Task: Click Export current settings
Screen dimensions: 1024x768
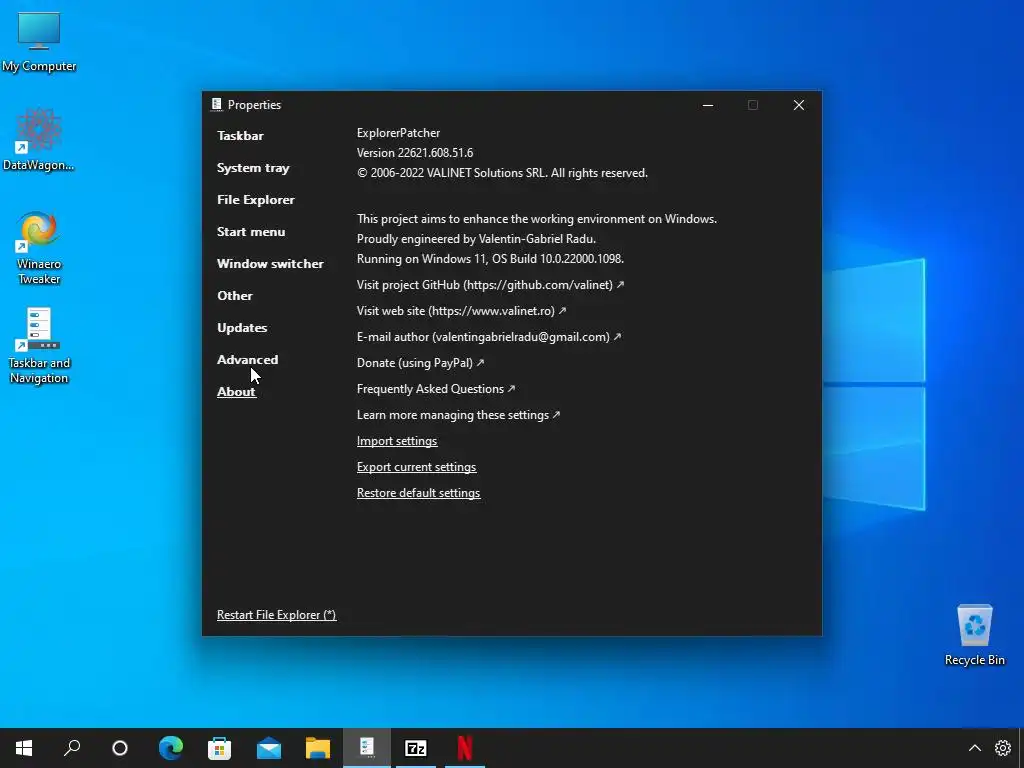Action: (x=417, y=468)
